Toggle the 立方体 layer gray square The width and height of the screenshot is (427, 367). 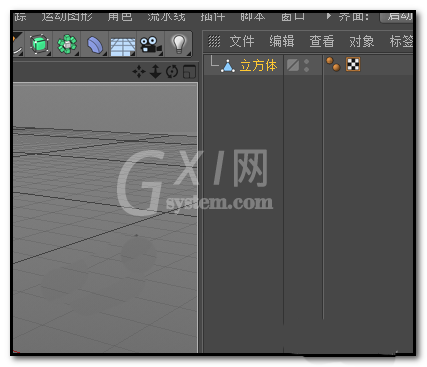click(293, 65)
